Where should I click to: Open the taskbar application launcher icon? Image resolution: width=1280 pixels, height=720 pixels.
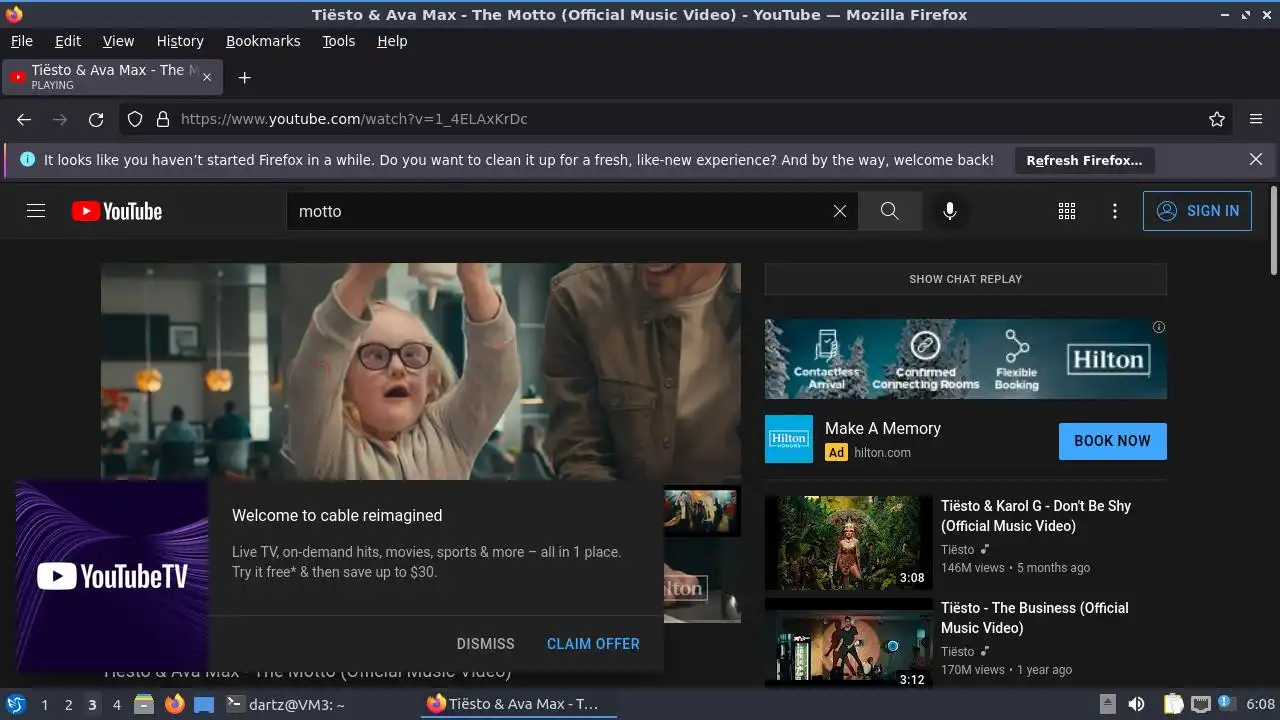click(15, 704)
